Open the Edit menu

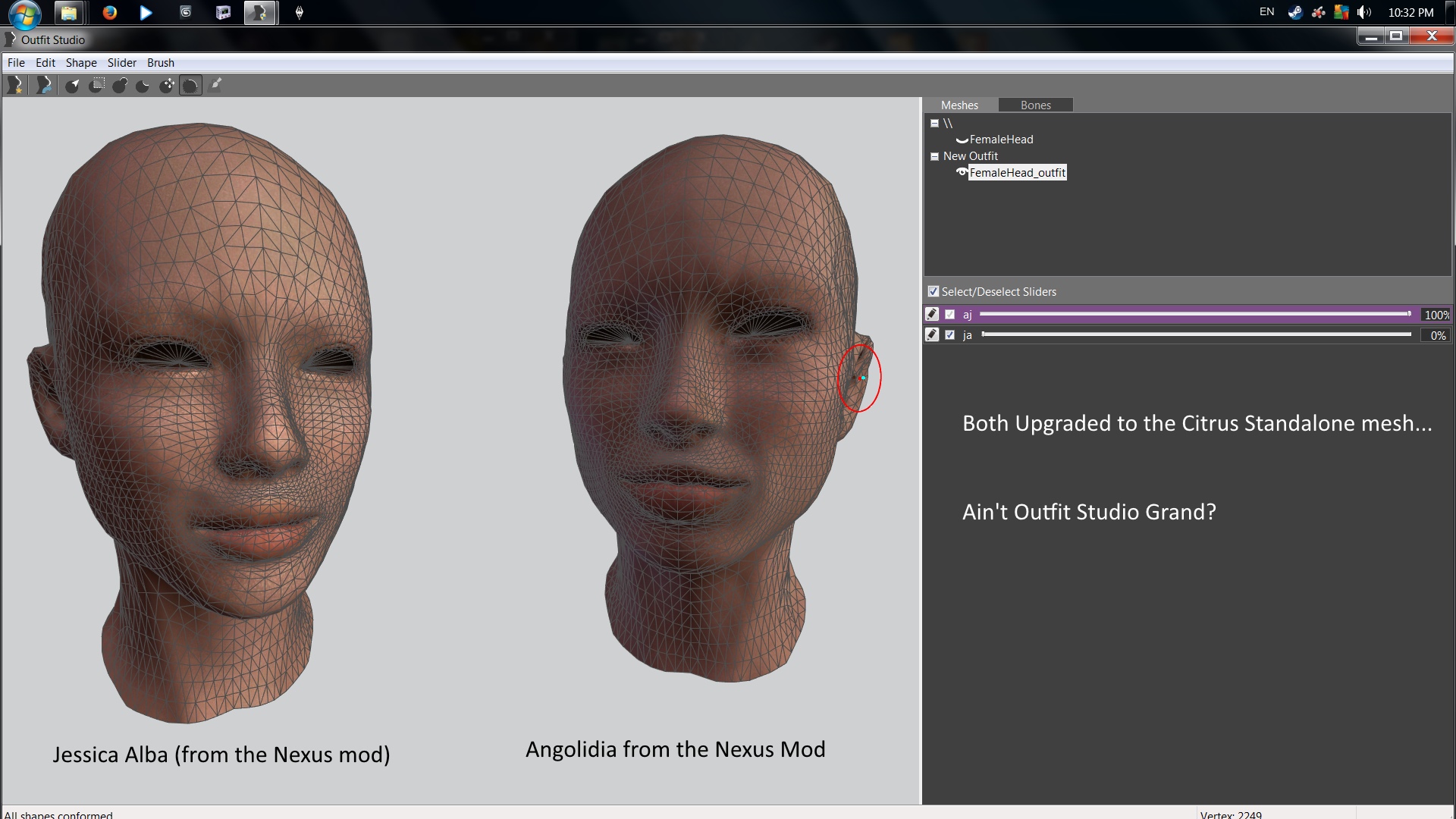[45, 63]
